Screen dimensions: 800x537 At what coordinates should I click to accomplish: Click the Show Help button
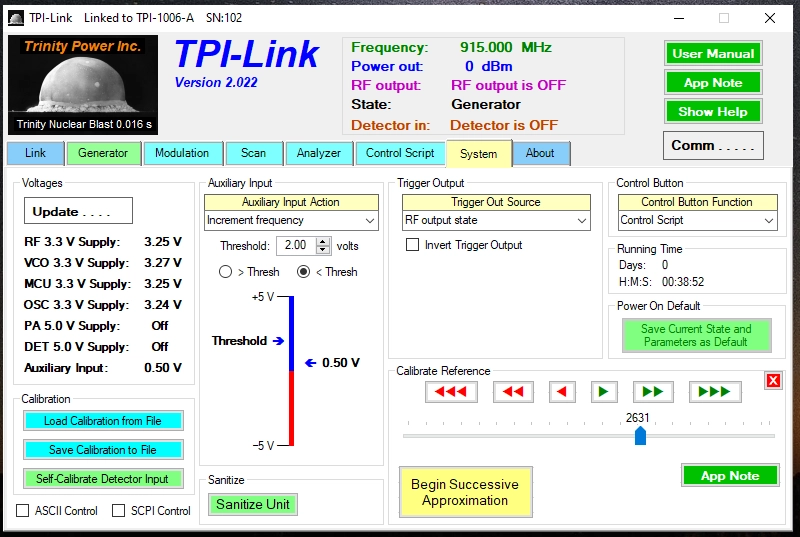713,112
